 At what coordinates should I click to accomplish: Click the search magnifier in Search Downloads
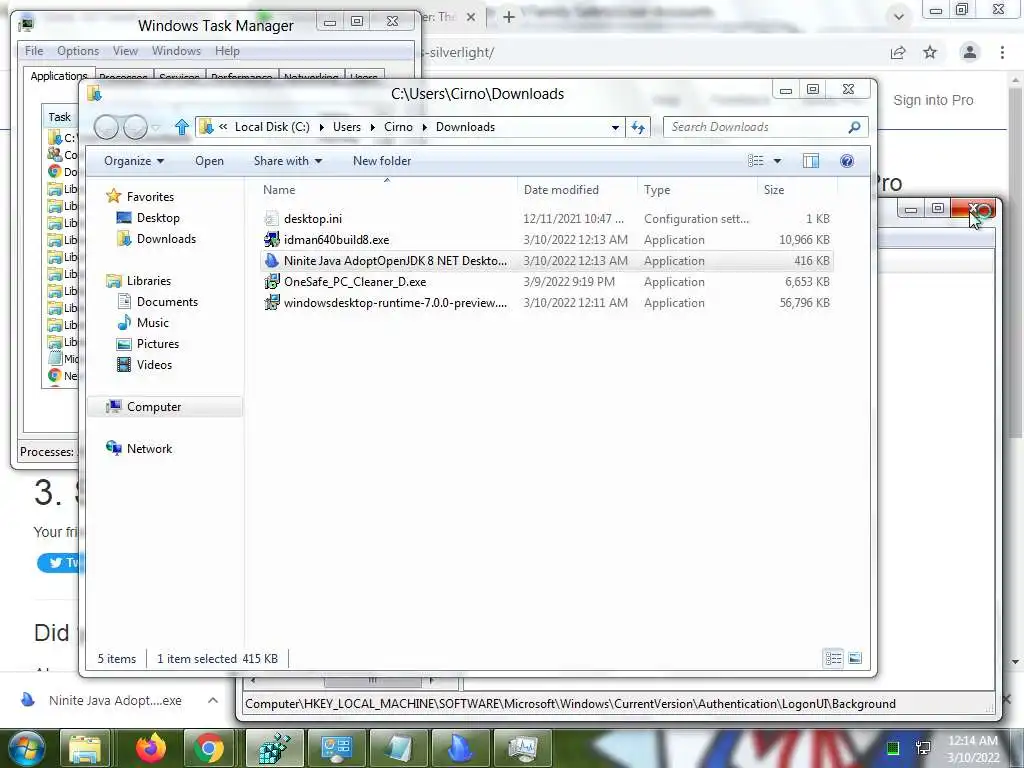tap(854, 127)
